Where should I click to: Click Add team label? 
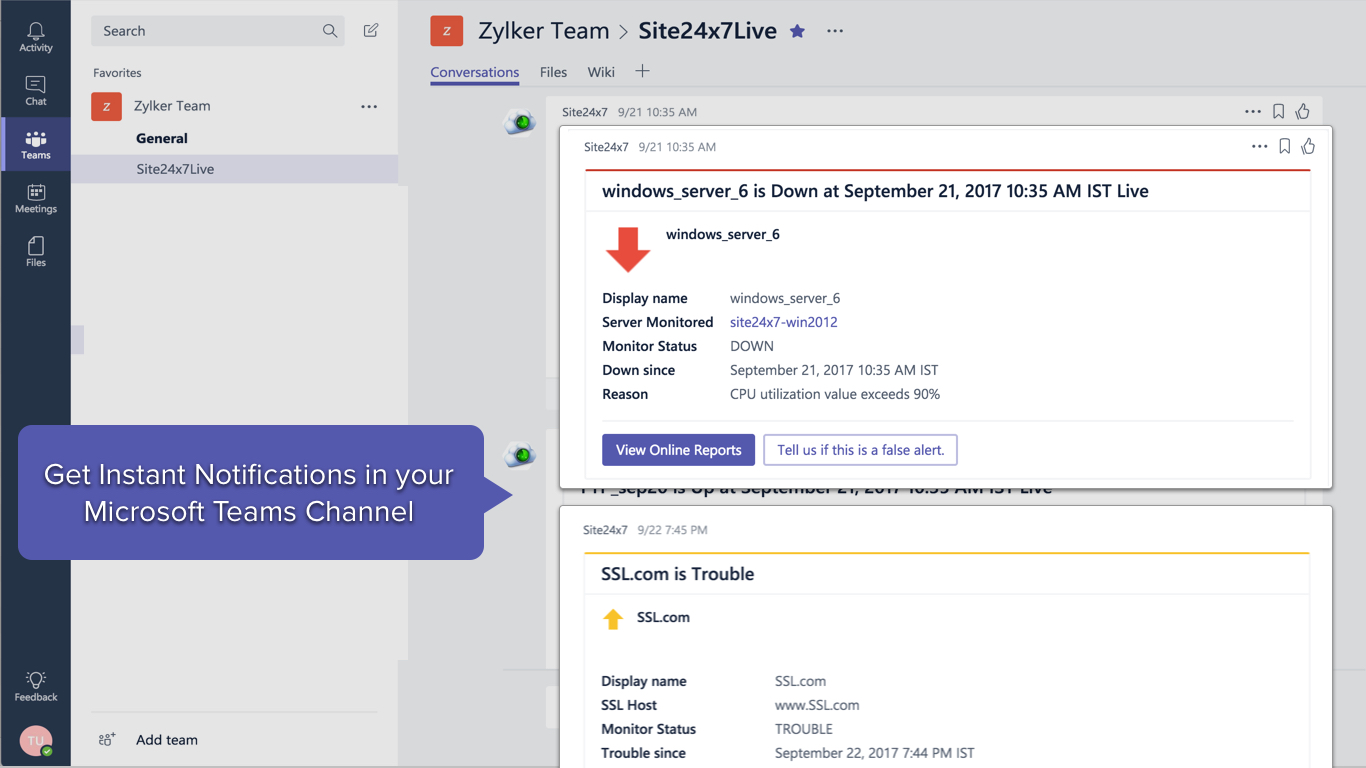[x=167, y=740]
